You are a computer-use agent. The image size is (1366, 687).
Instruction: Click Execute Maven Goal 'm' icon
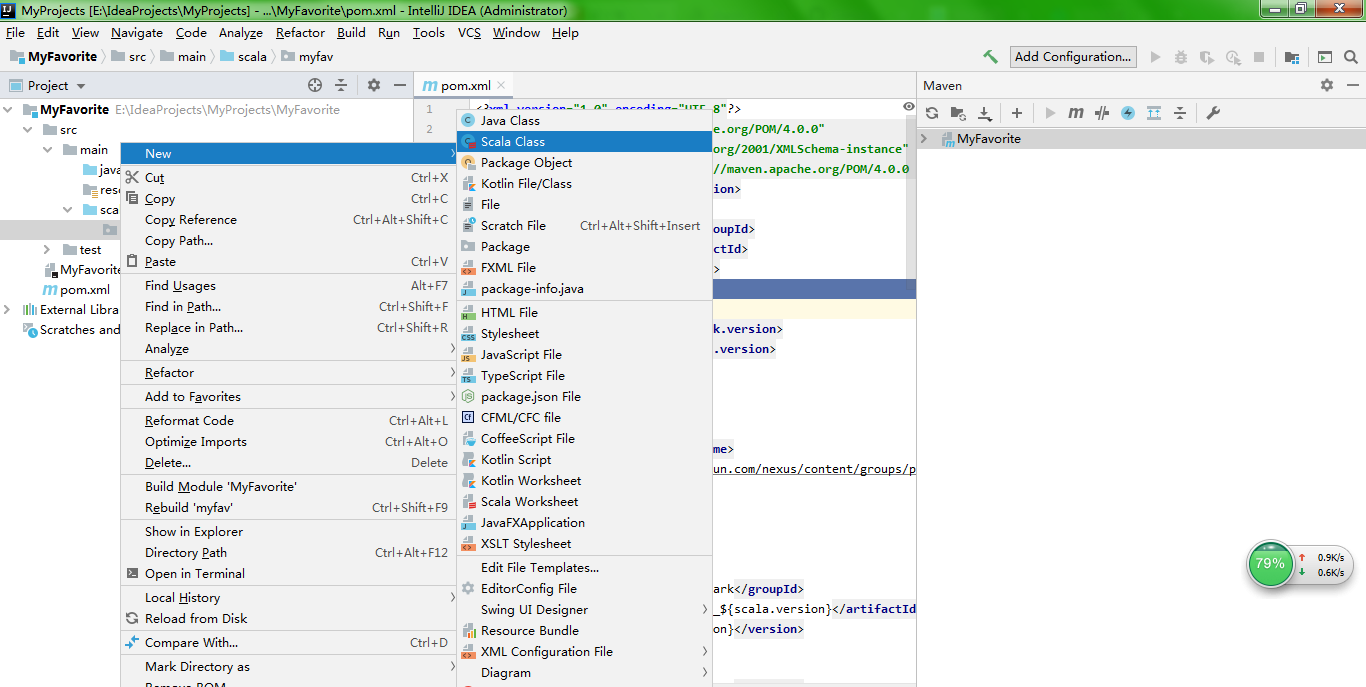pos(1076,113)
